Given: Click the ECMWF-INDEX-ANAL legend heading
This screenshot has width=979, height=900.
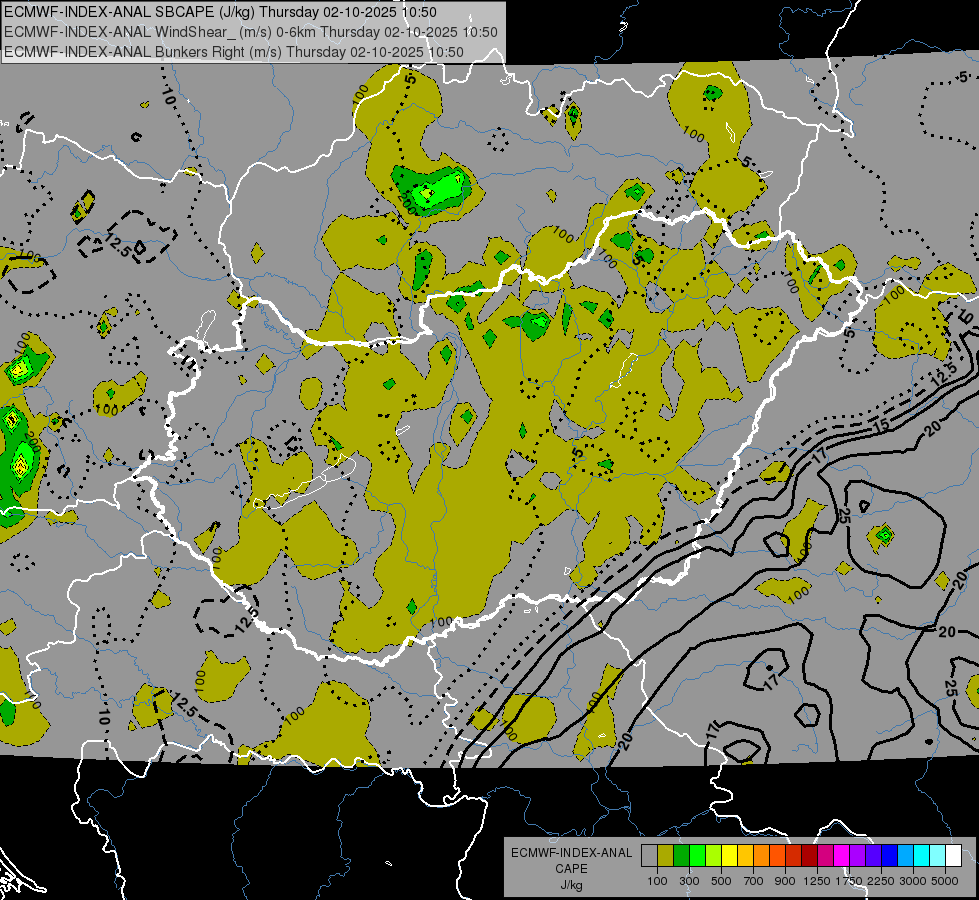Looking at the screenshot, I should [571, 853].
